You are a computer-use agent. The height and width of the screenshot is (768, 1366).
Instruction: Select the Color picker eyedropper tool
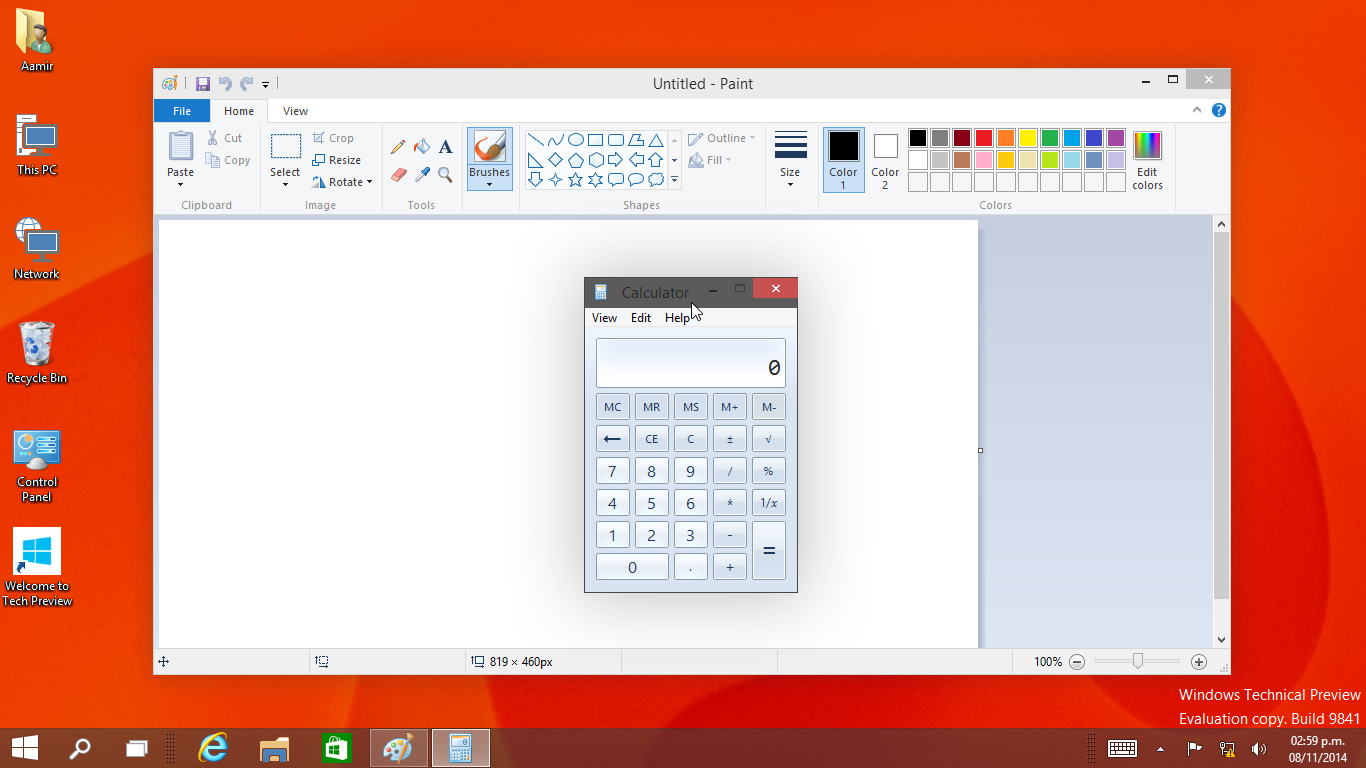tap(422, 175)
